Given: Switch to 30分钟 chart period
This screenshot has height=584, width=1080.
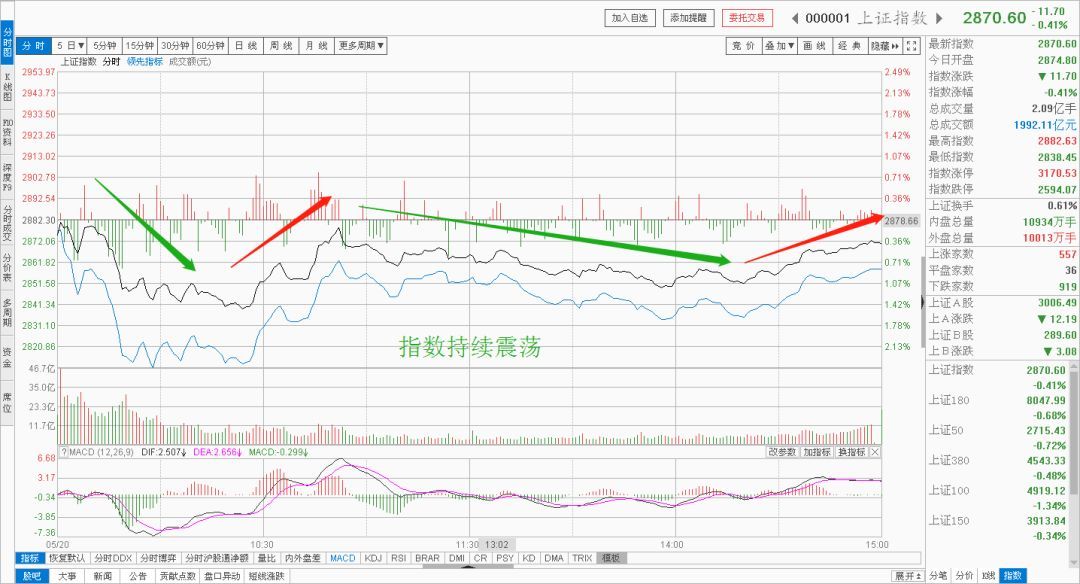Looking at the screenshot, I should [x=175, y=45].
